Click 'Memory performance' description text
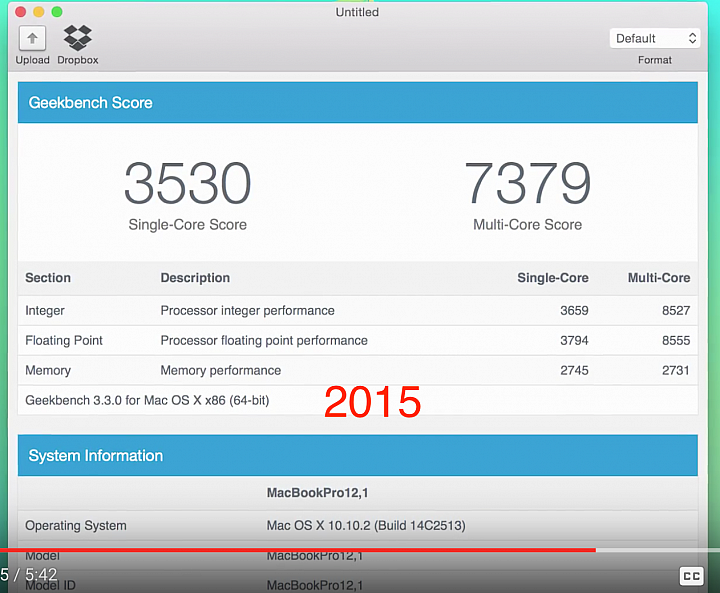 (220, 370)
